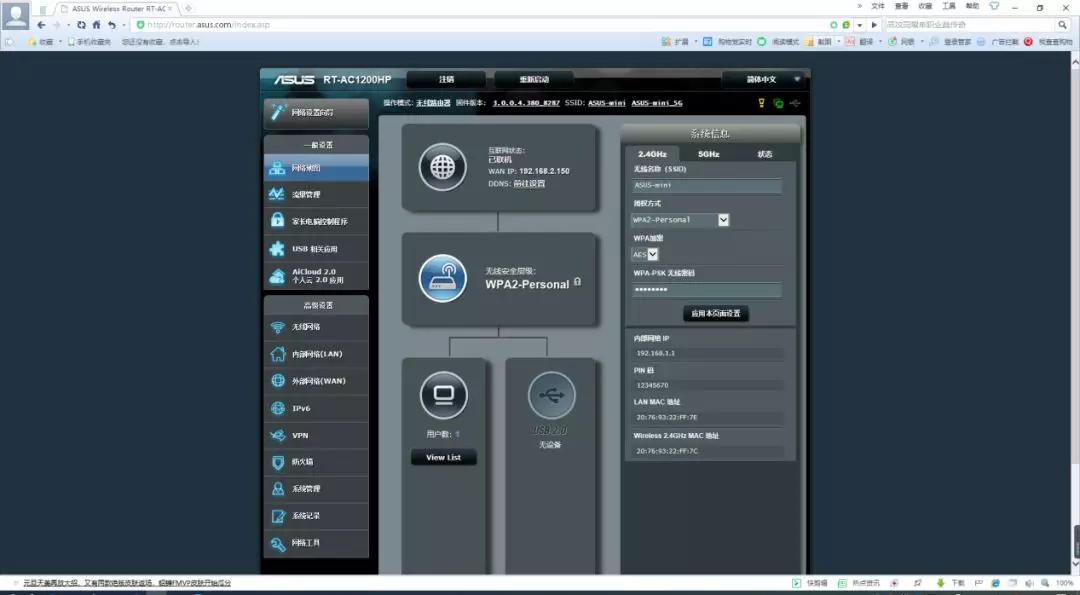Click SSID link ASUS-mini in header
The image size is (1080, 595).
point(607,103)
